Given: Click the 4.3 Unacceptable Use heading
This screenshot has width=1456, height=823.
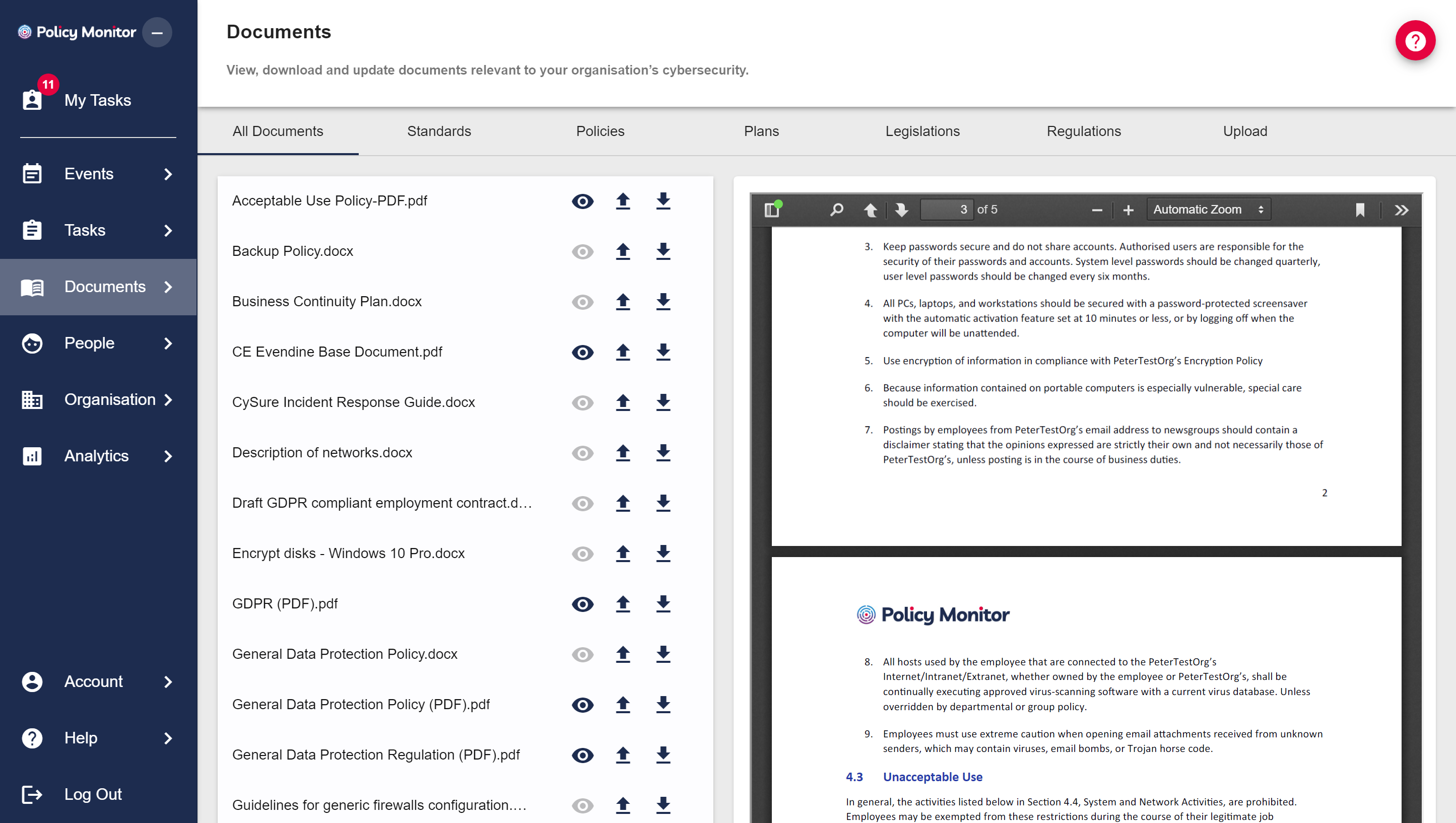Looking at the screenshot, I should point(914,777).
